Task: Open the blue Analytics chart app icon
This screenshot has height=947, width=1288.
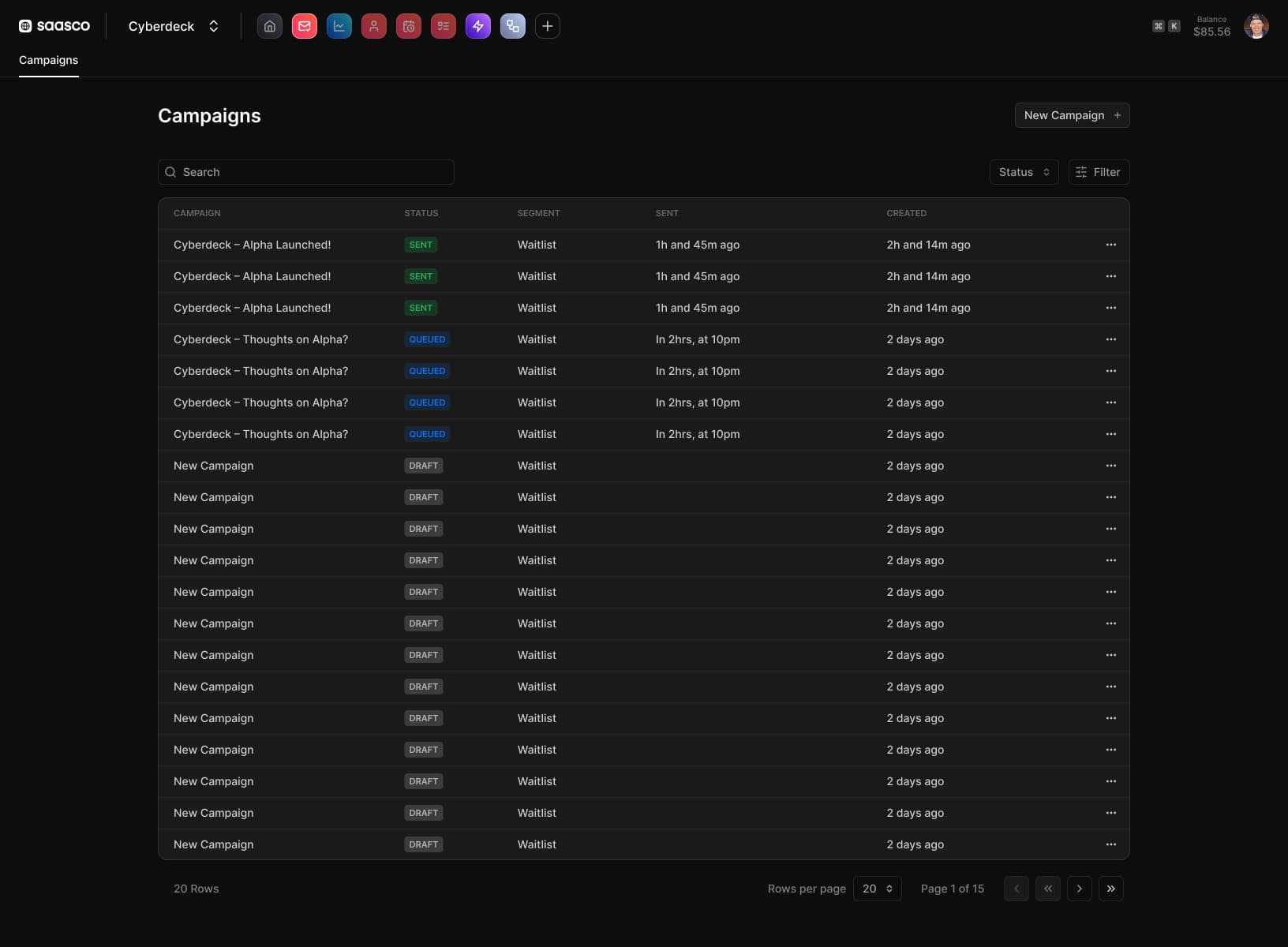Action: [x=339, y=26]
